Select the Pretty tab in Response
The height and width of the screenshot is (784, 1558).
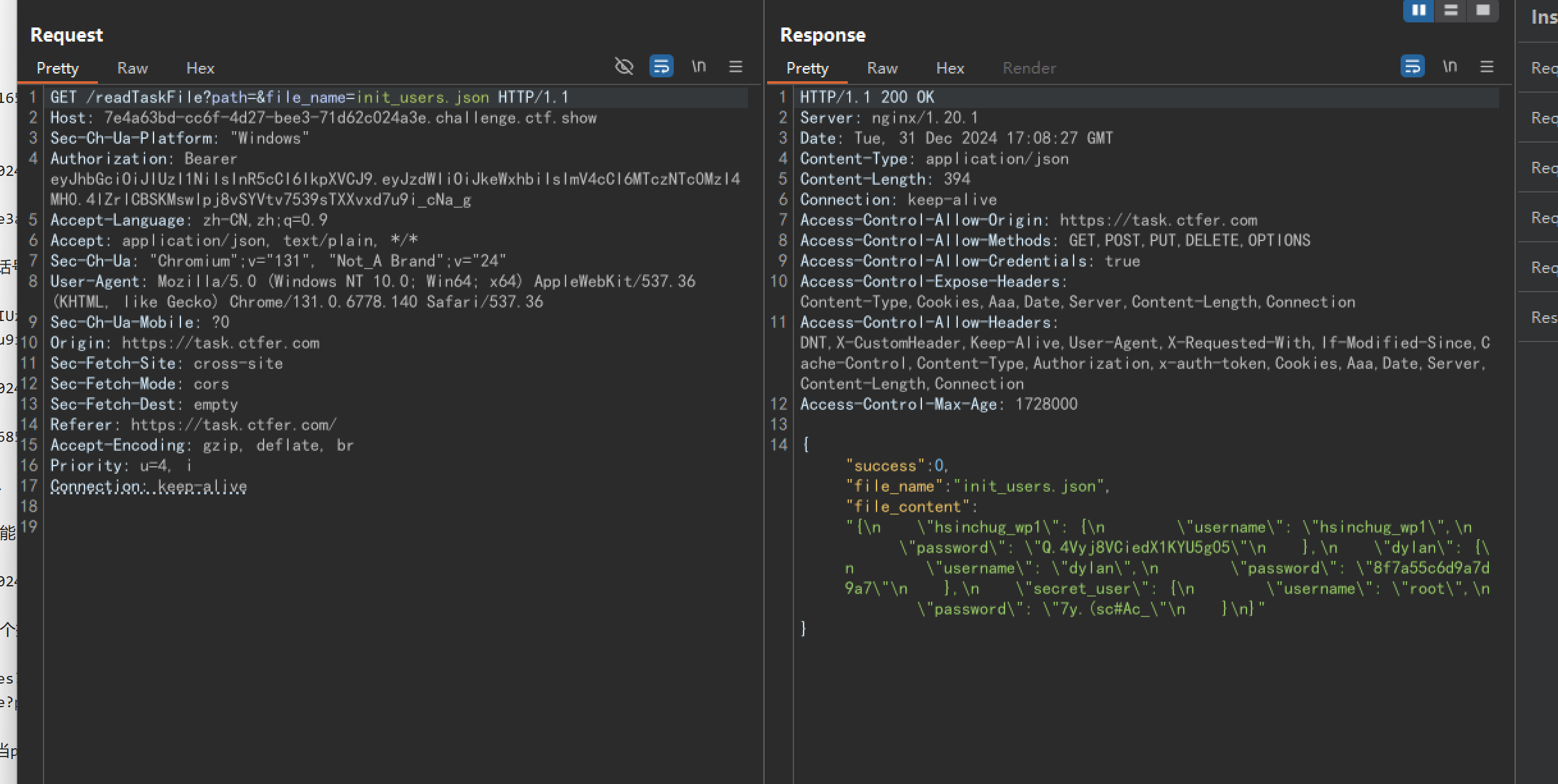(807, 68)
